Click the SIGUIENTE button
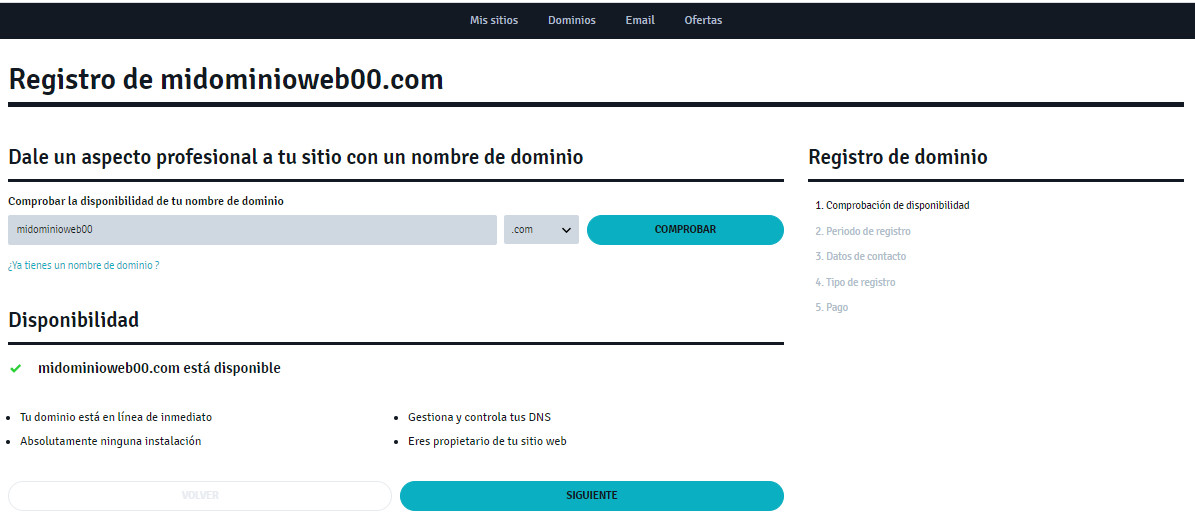Viewport: 1195px width, 526px height. point(591,496)
